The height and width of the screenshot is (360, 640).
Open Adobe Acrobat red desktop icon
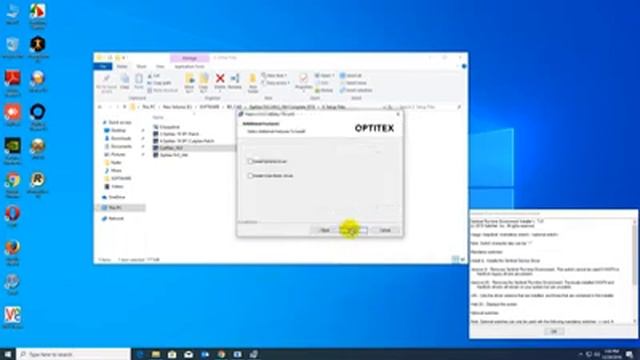click(x=13, y=83)
